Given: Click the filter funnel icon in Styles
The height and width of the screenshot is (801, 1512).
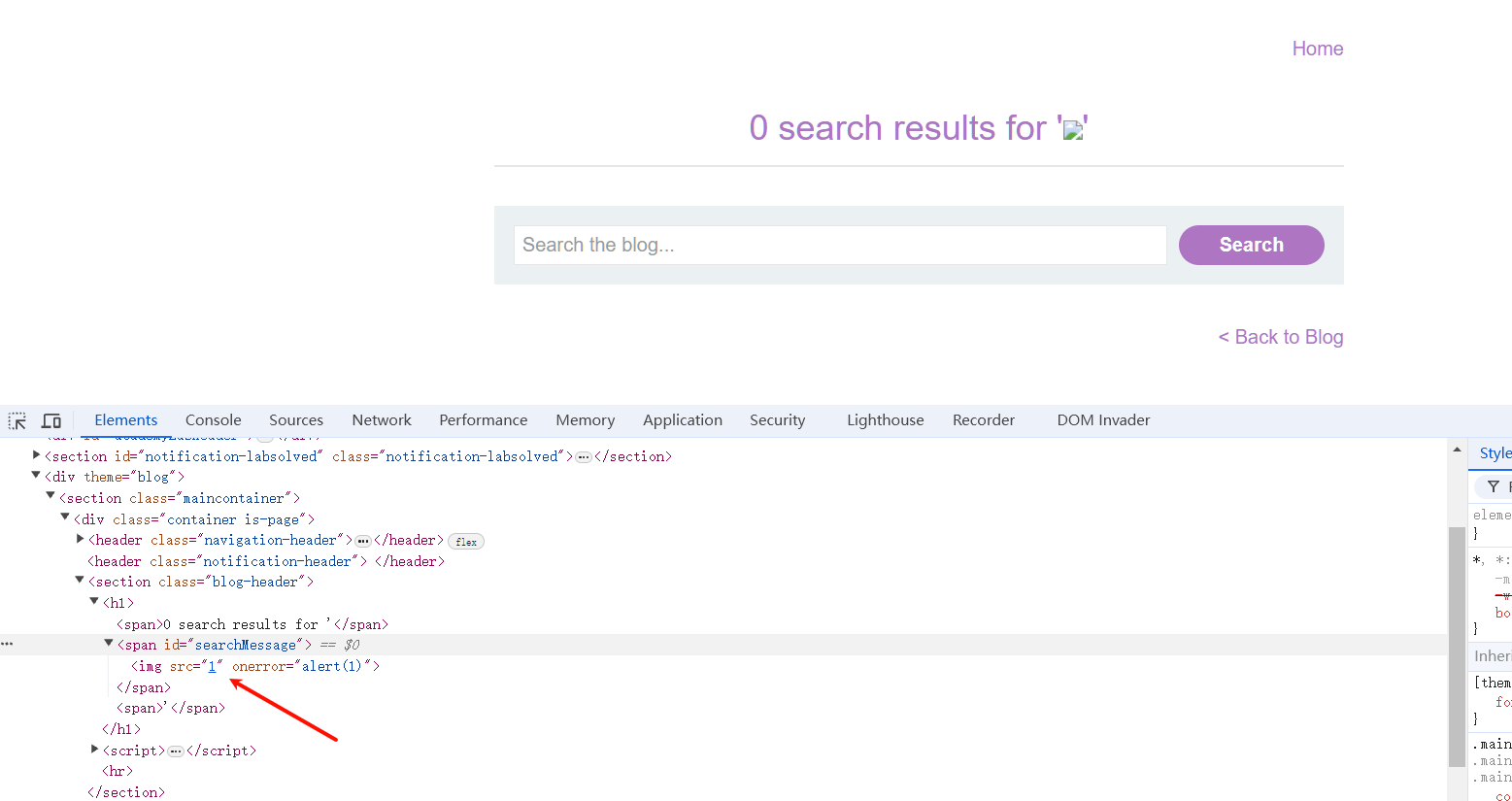Looking at the screenshot, I should click(1494, 486).
